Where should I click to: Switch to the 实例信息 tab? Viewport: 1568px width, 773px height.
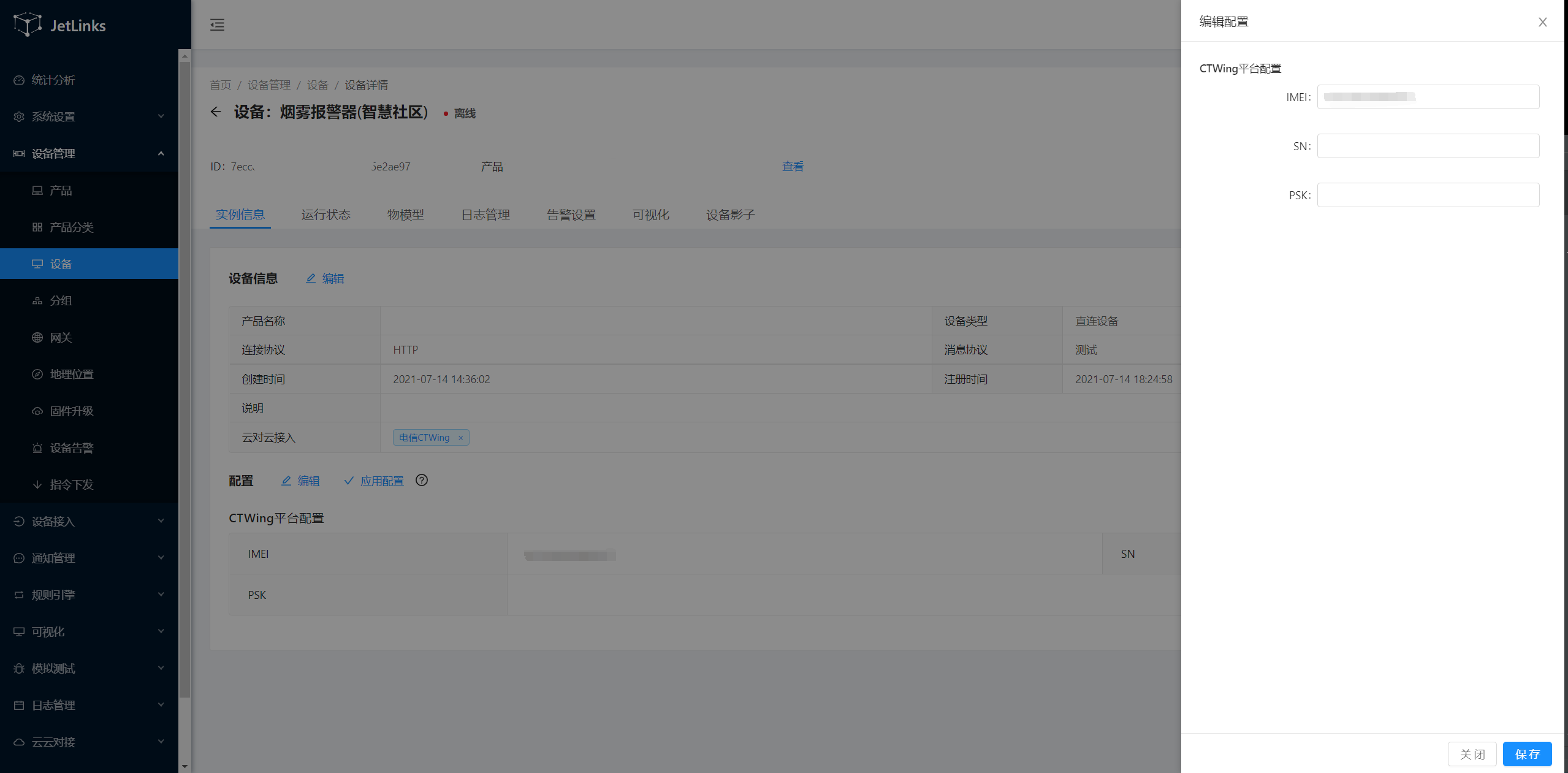click(x=240, y=215)
